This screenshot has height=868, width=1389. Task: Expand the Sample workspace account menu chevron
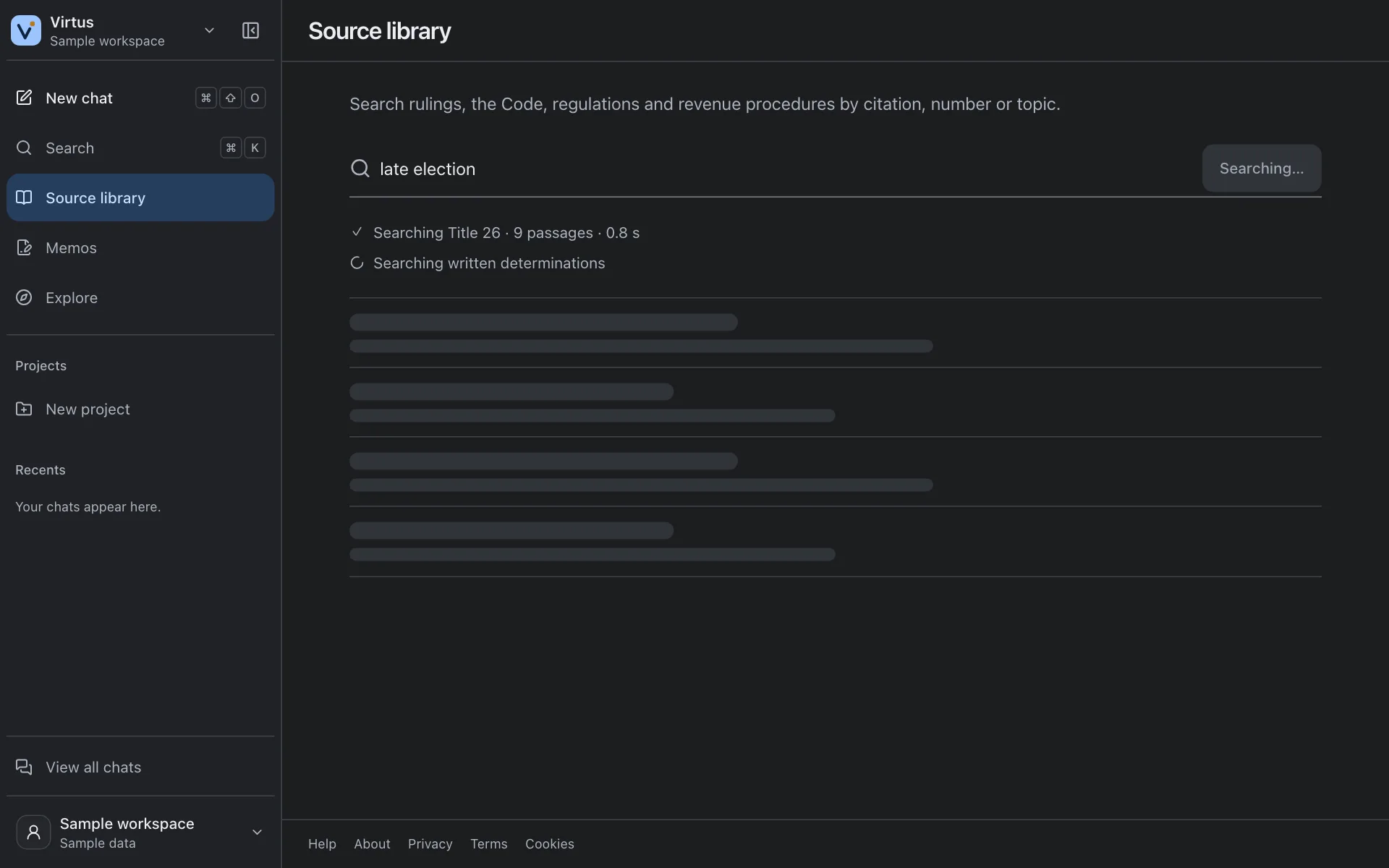tap(257, 833)
